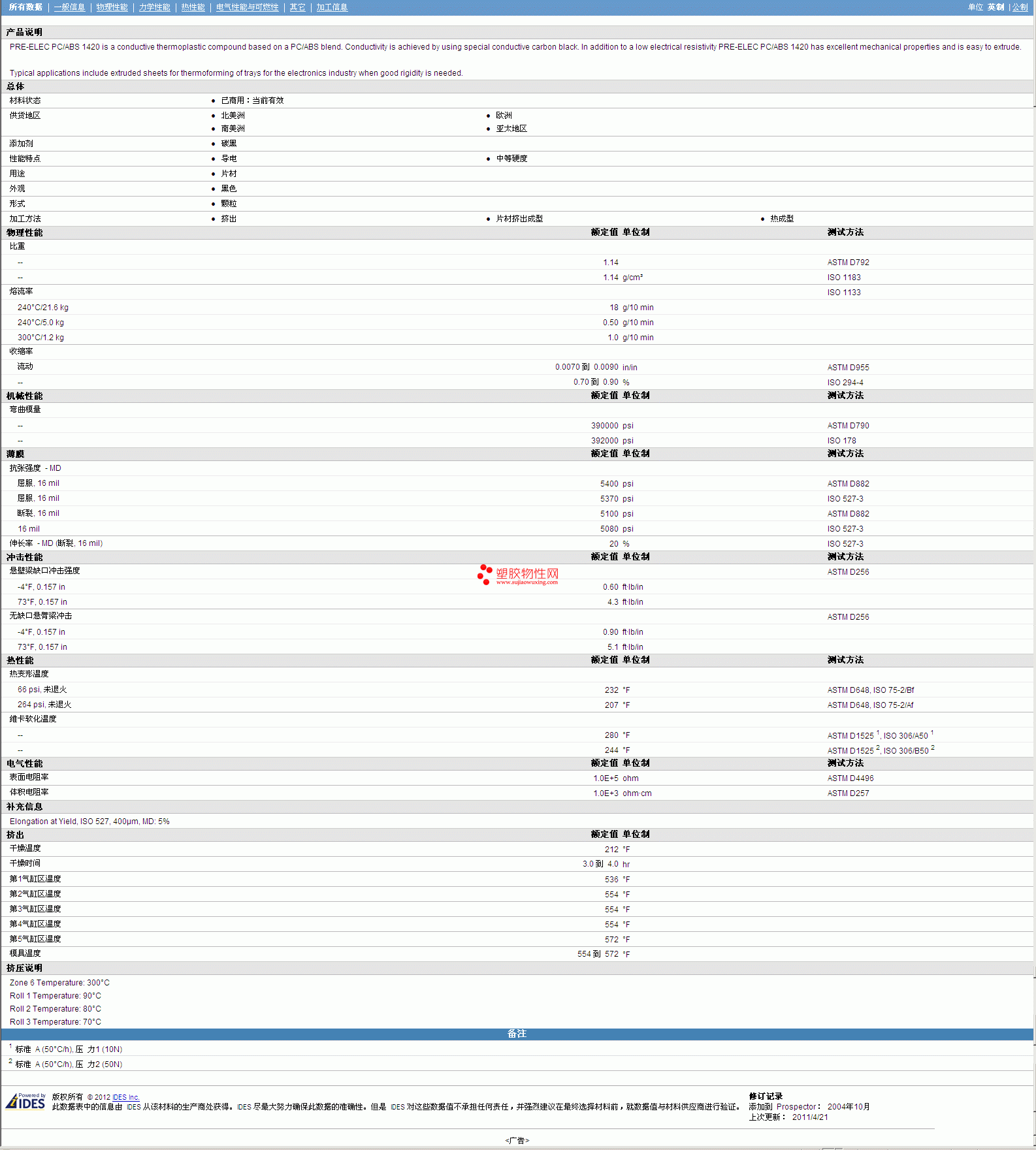Click the ISO 294-4 test method
Image resolution: width=1036 pixels, height=1150 pixels.
845,383
